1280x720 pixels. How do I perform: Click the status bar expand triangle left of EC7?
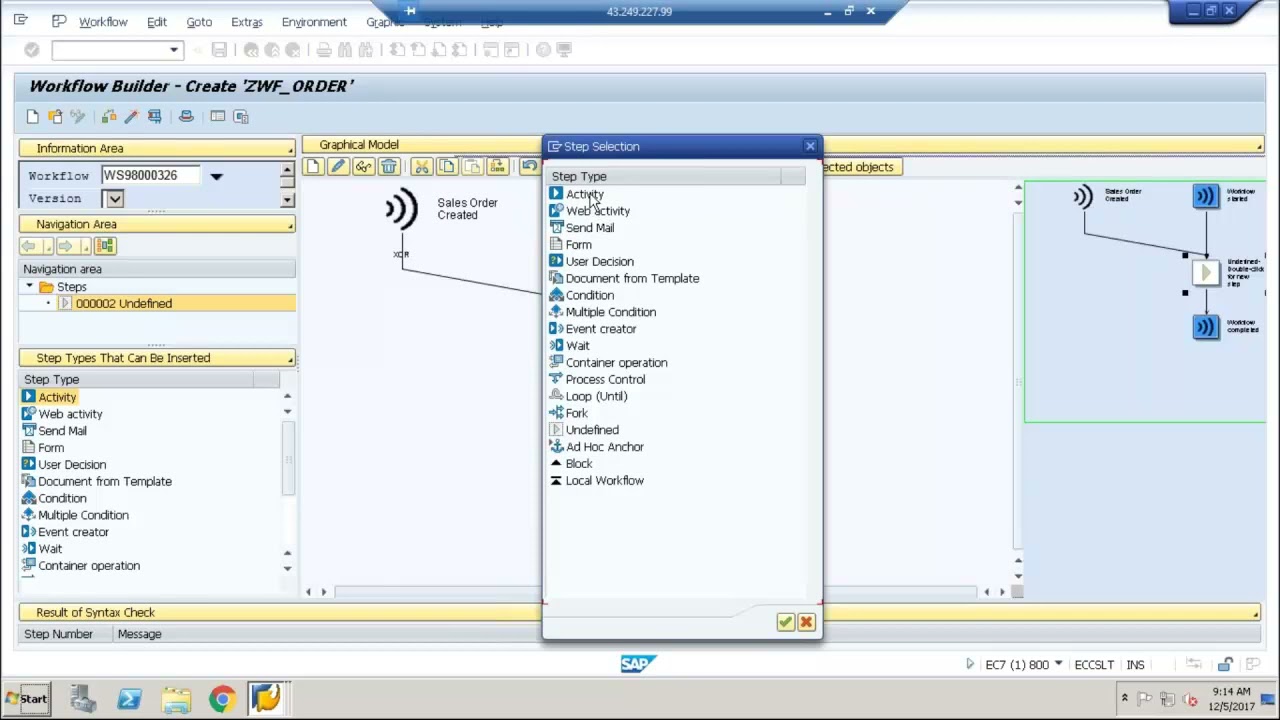tap(969, 664)
